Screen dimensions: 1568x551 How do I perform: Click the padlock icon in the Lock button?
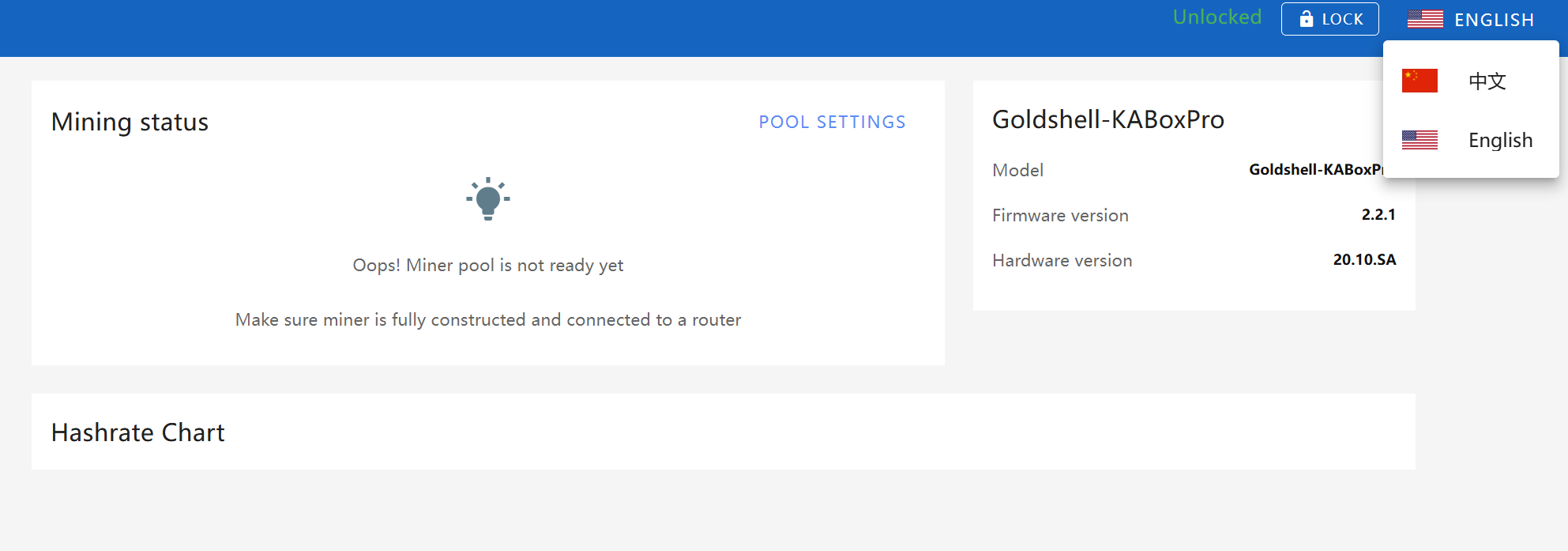point(1307,18)
